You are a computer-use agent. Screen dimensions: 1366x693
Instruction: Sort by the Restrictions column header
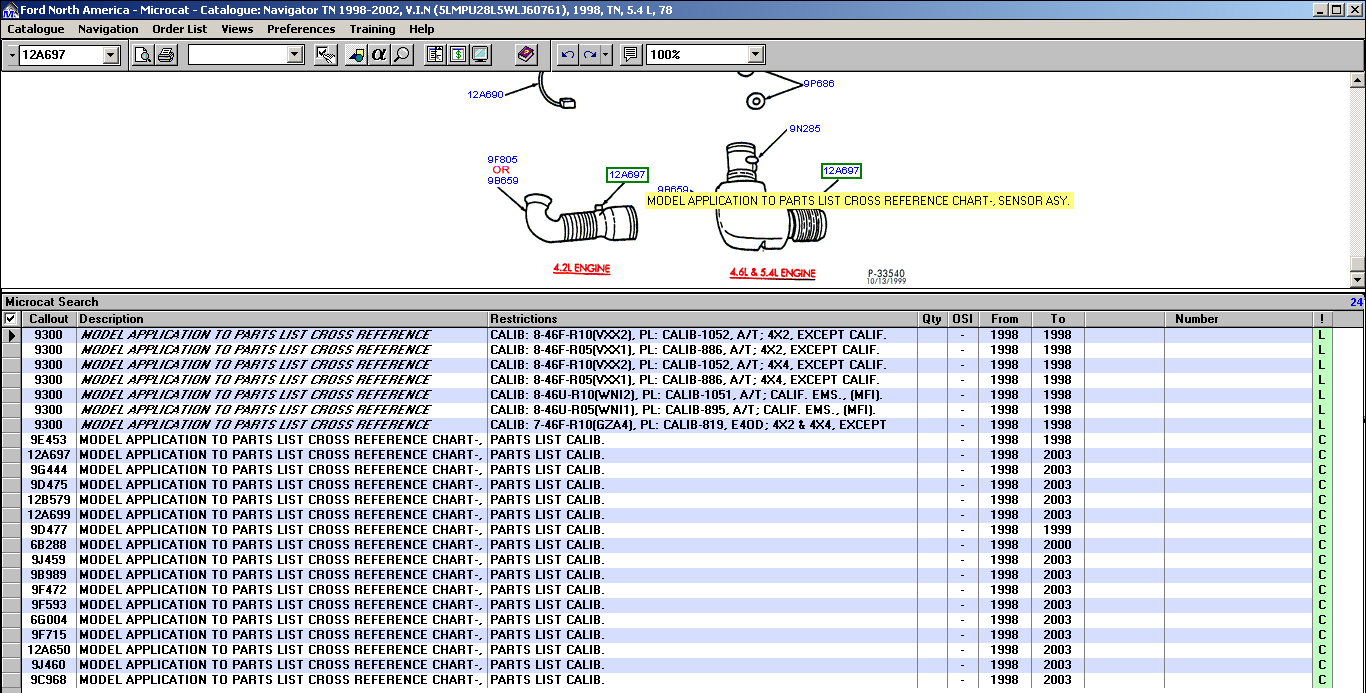point(702,319)
